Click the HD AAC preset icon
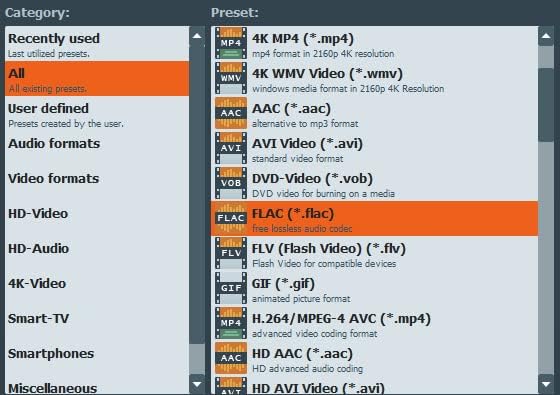This screenshot has height=395, width=560. (231, 358)
